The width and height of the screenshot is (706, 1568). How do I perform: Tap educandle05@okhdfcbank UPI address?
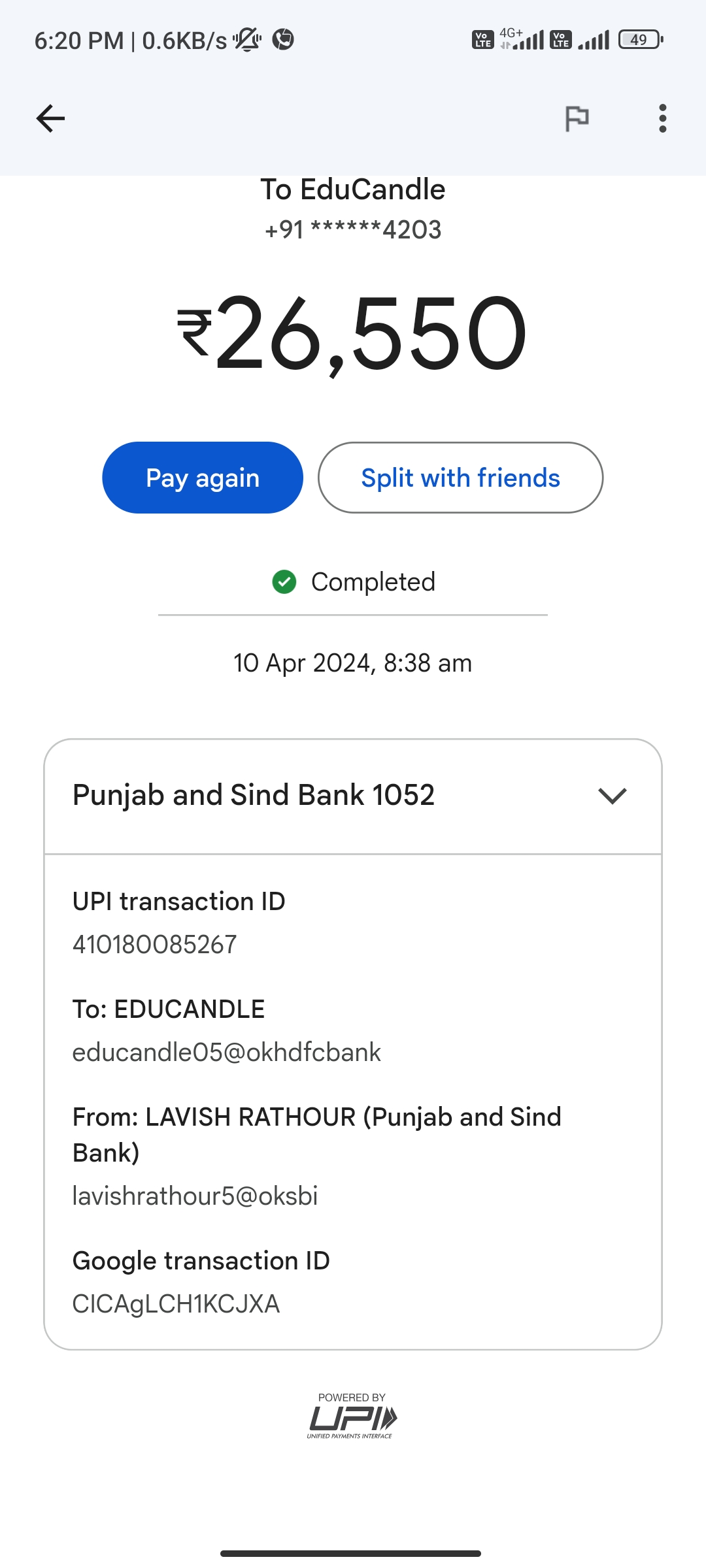(x=226, y=1053)
